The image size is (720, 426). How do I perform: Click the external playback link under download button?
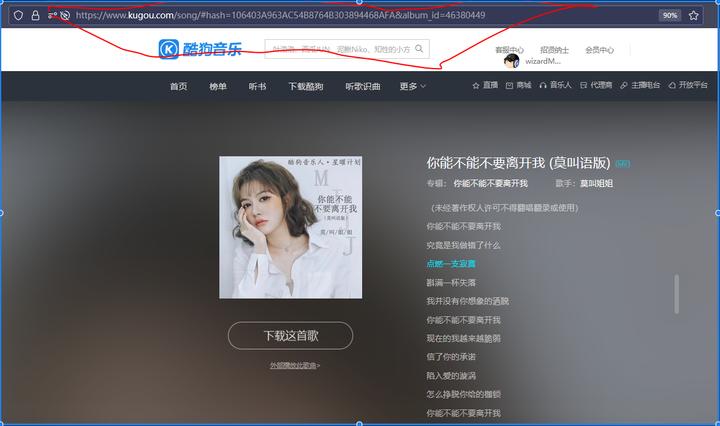tap(295, 365)
